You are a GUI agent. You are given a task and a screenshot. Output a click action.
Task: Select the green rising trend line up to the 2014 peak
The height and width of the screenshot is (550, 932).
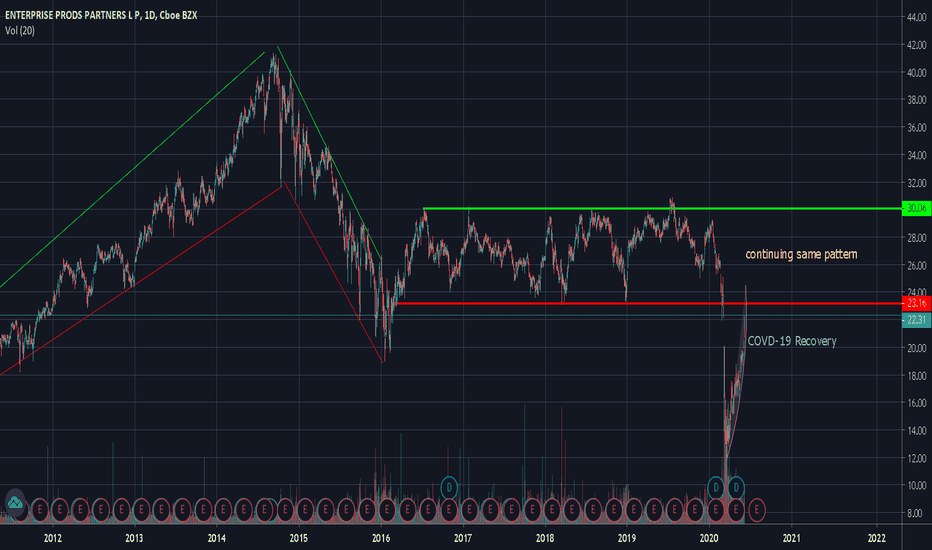132,171
